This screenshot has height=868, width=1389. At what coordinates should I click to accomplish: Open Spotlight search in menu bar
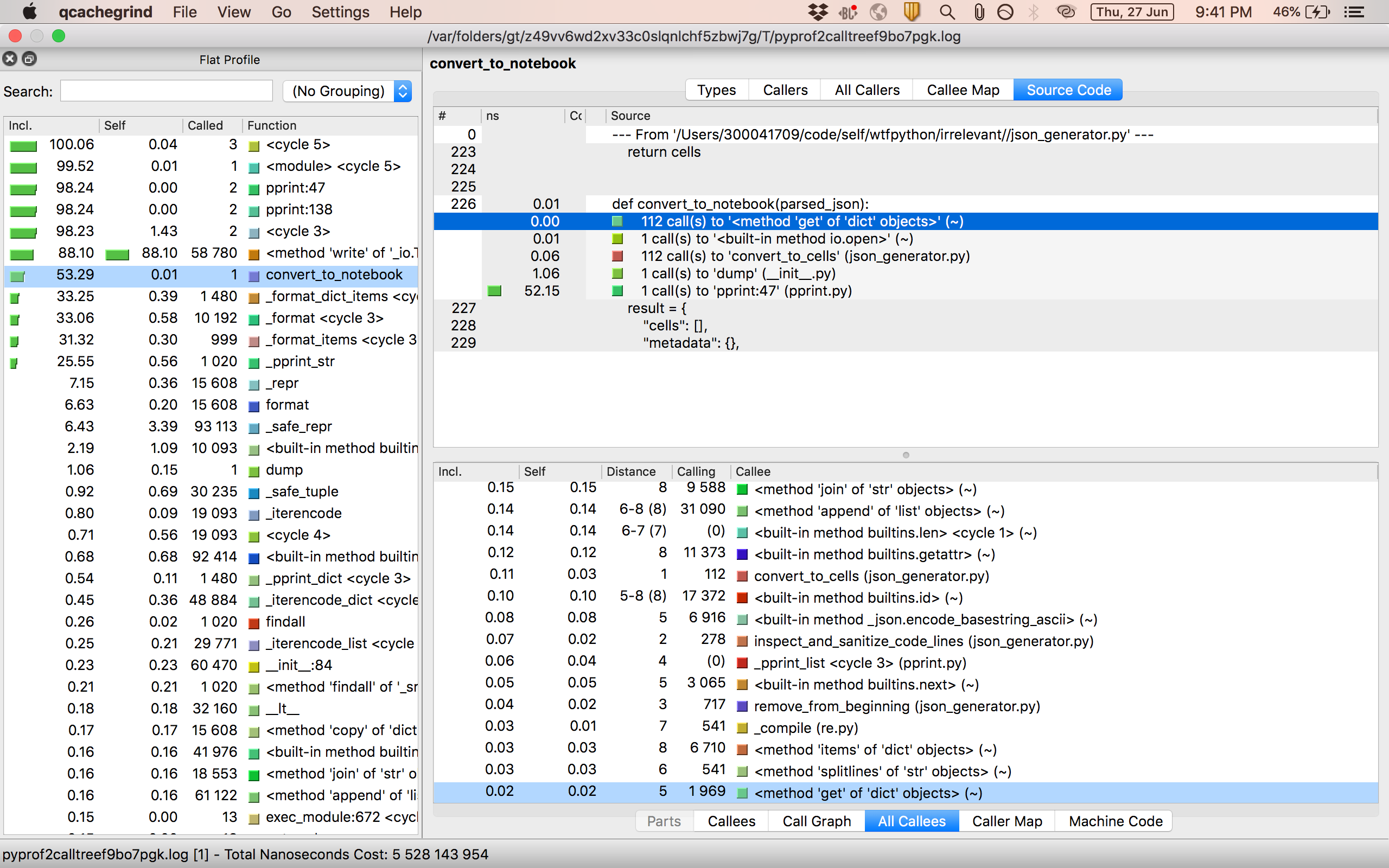click(x=946, y=12)
